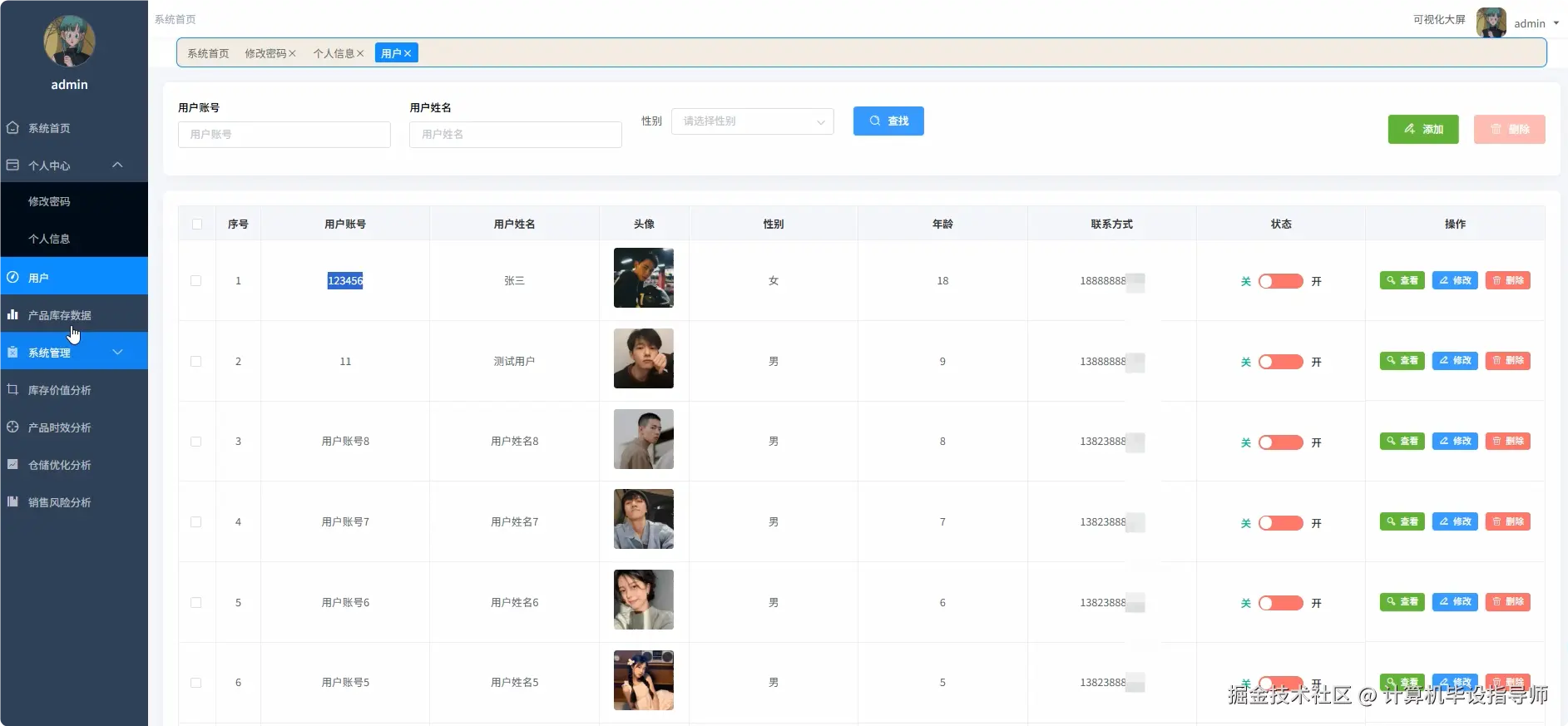Check the row checkbox for 测试用户
Viewport: 1568px width, 726px height.
tap(196, 362)
